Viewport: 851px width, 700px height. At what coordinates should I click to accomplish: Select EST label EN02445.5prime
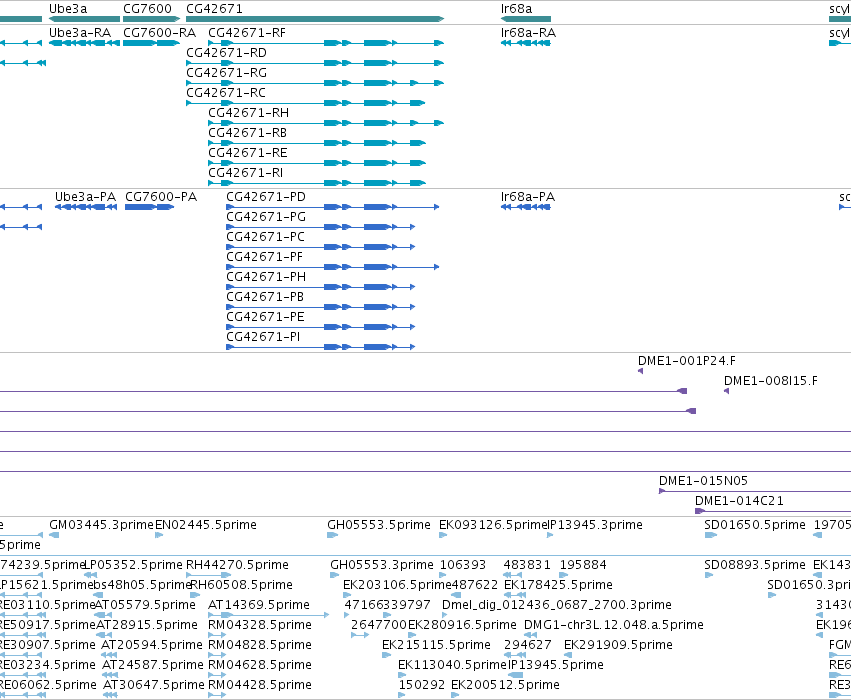point(206,525)
